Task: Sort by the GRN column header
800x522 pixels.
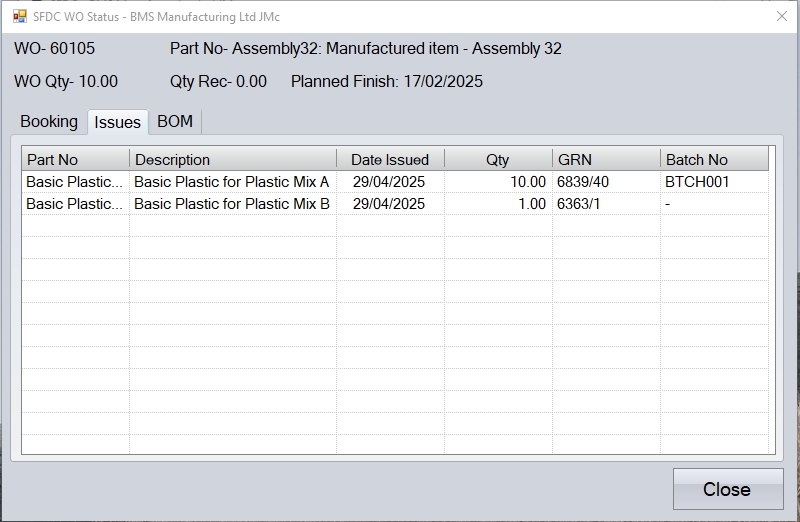Action: coord(605,160)
